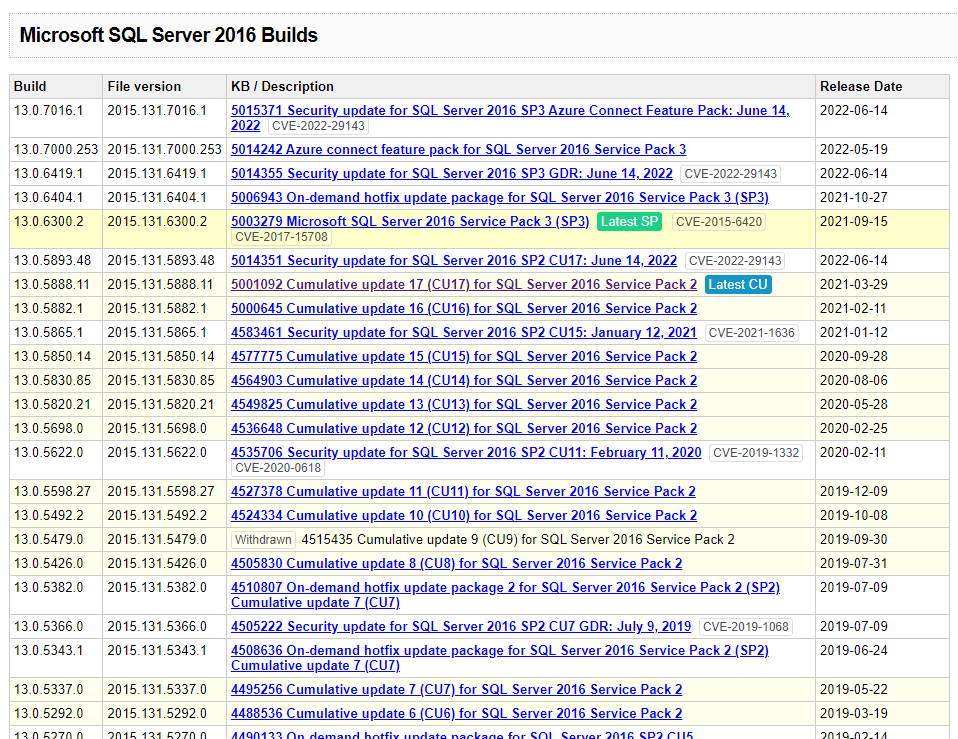
Task: Open 5001092 Cumulative update 17 link
Action: click(x=464, y=285)
